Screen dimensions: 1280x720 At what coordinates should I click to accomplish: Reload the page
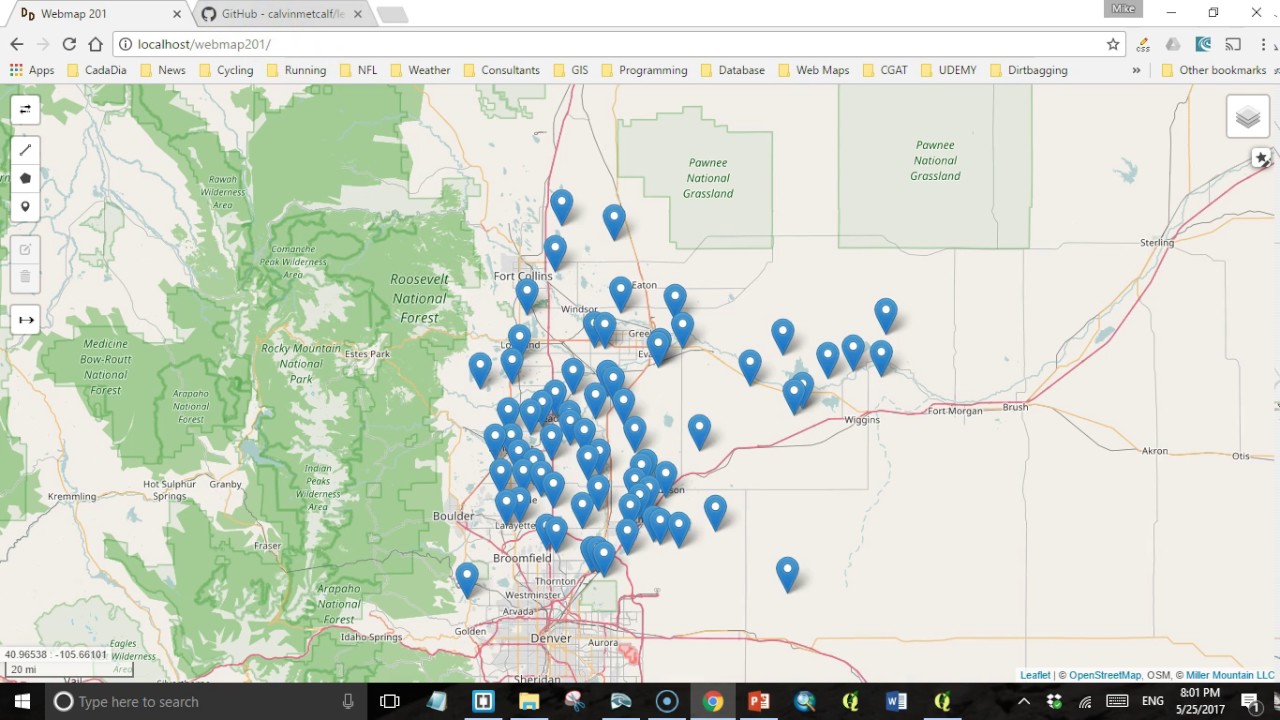pyautogui.click(x=69, y=44)
